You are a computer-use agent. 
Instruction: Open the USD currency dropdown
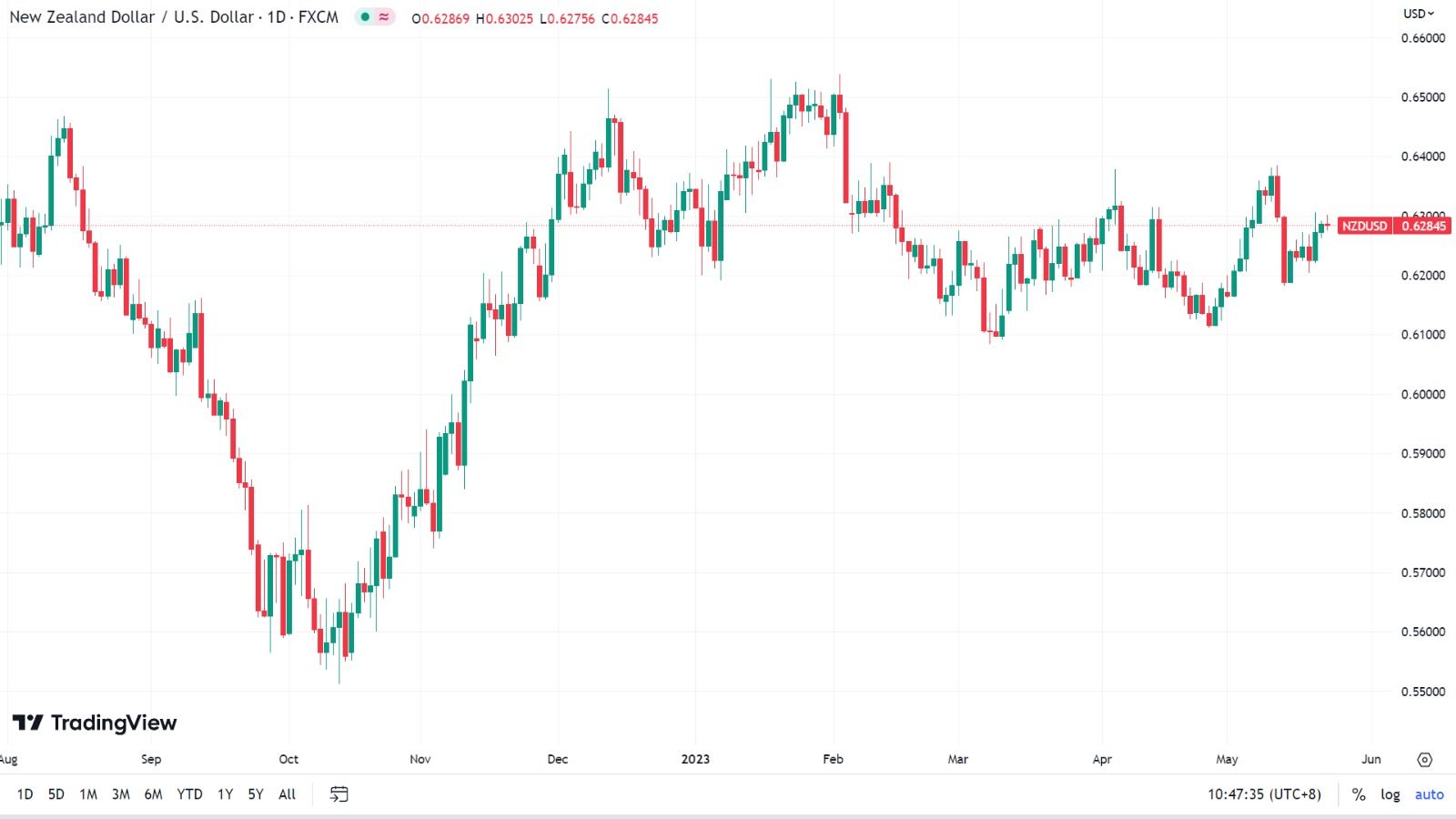pyautogui.click(x=1419, y=14)
